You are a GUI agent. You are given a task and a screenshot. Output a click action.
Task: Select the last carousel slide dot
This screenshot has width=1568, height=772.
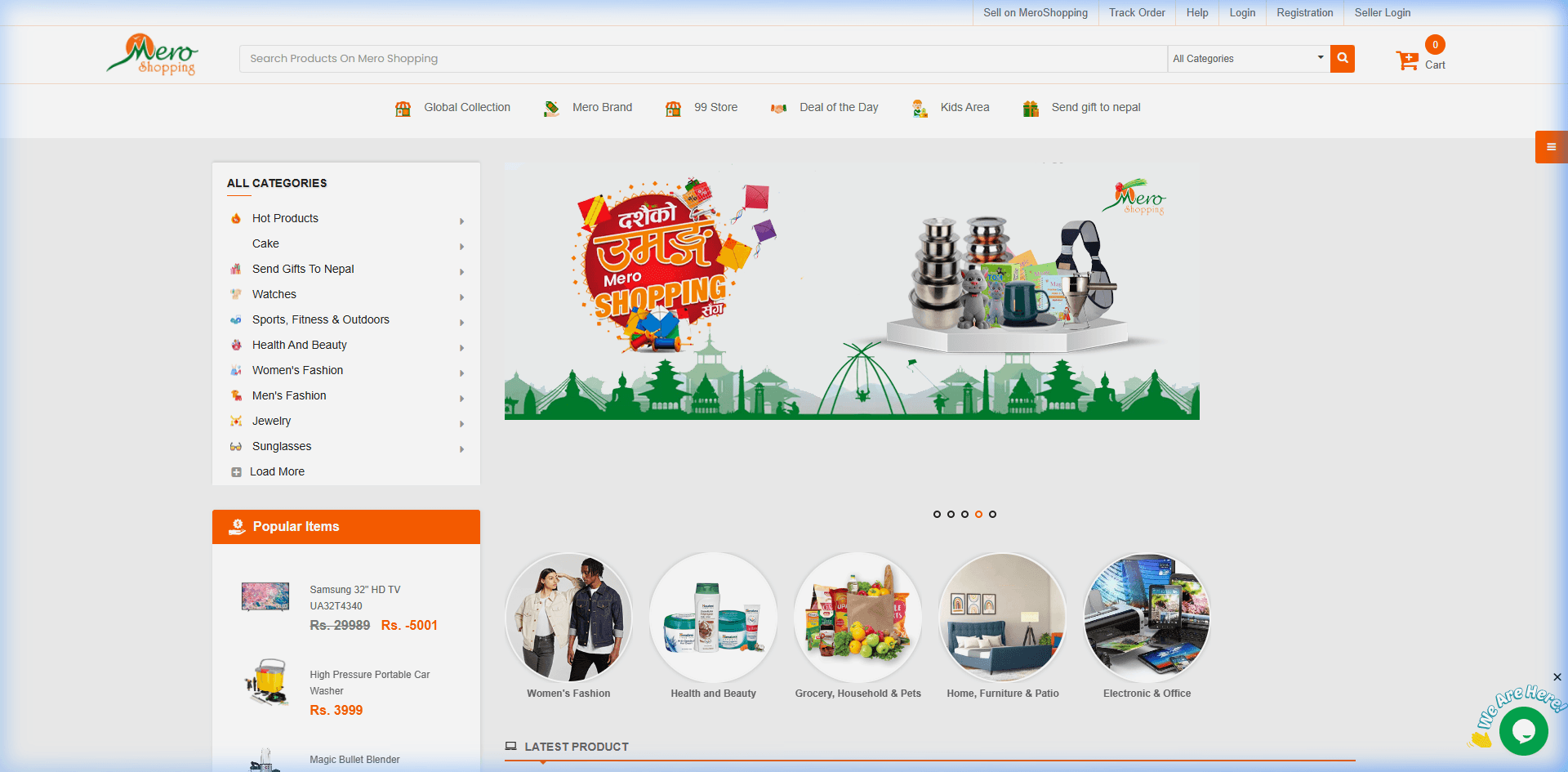coord(992,515)
